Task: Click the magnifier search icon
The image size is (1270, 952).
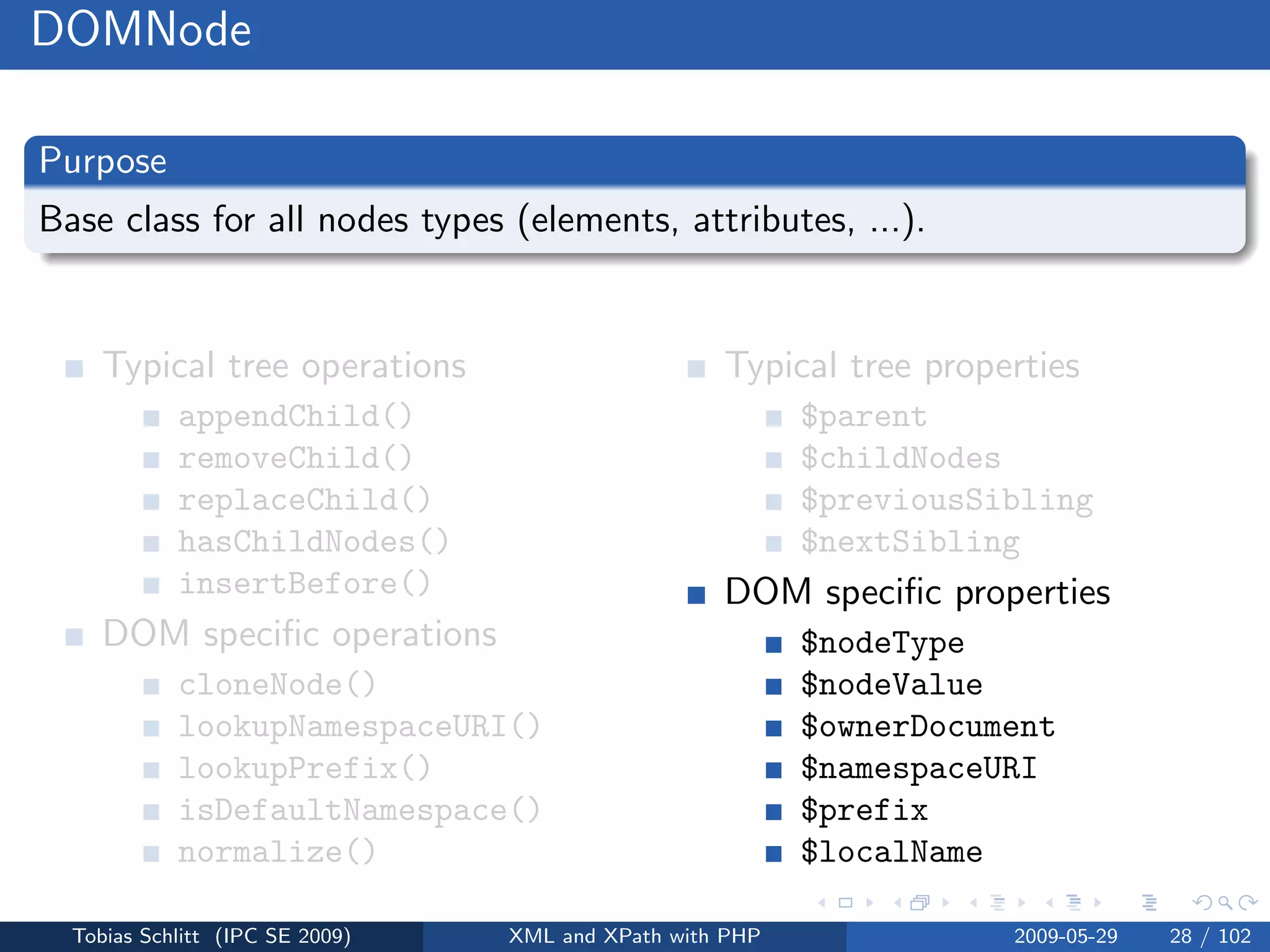Action: point(1225,902)
